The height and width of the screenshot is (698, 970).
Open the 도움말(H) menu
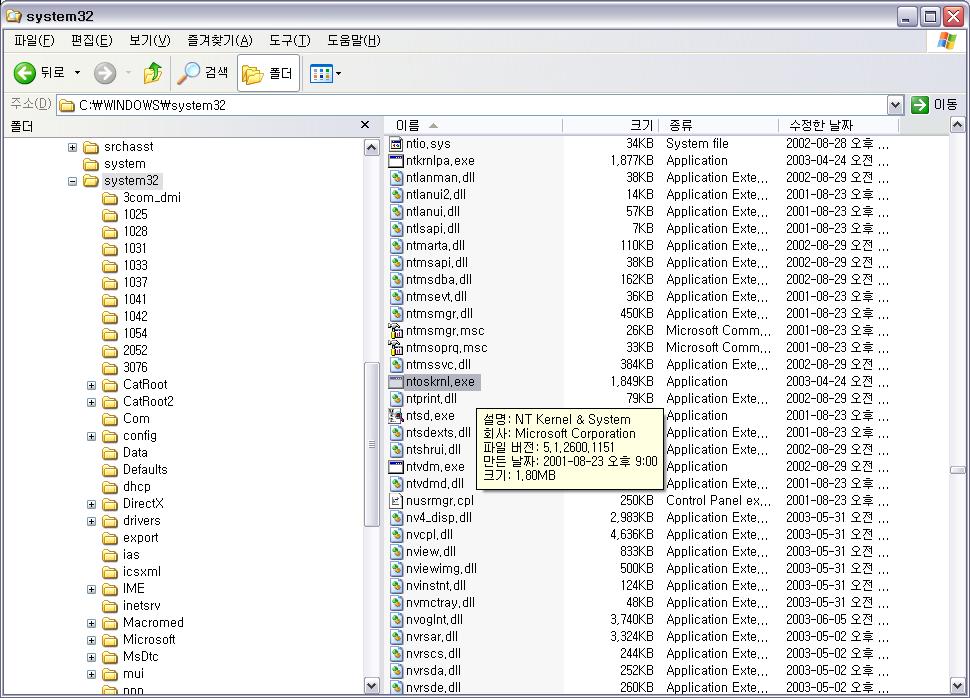353,40
